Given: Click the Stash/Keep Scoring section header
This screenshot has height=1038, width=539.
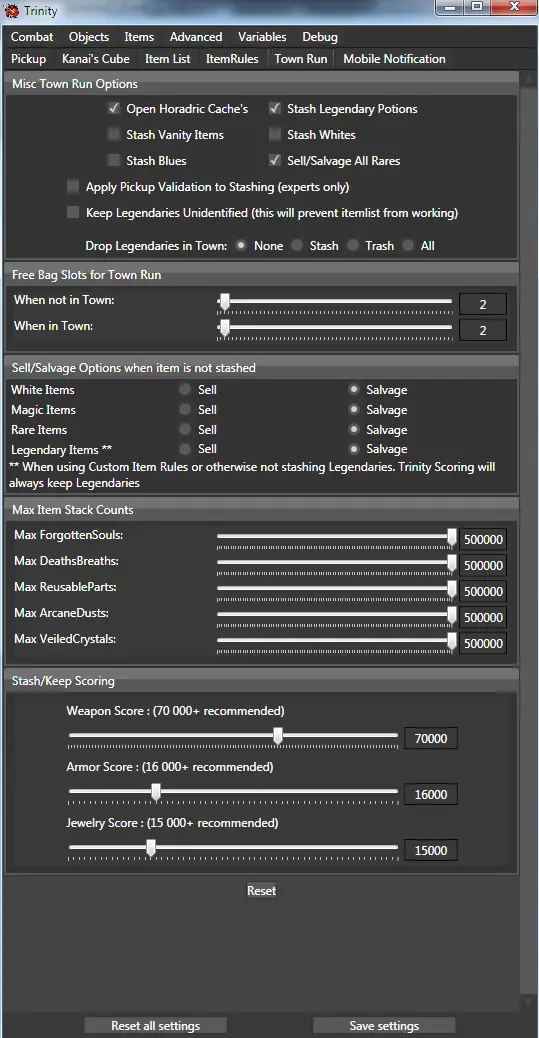Looking at the screenshot, I should point(262,680).
